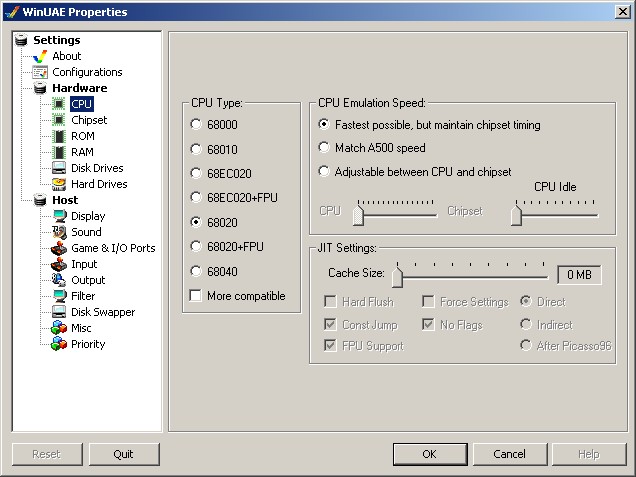
Task: Click the JIT Cache Size slider thumb
Action: [398, 277]
